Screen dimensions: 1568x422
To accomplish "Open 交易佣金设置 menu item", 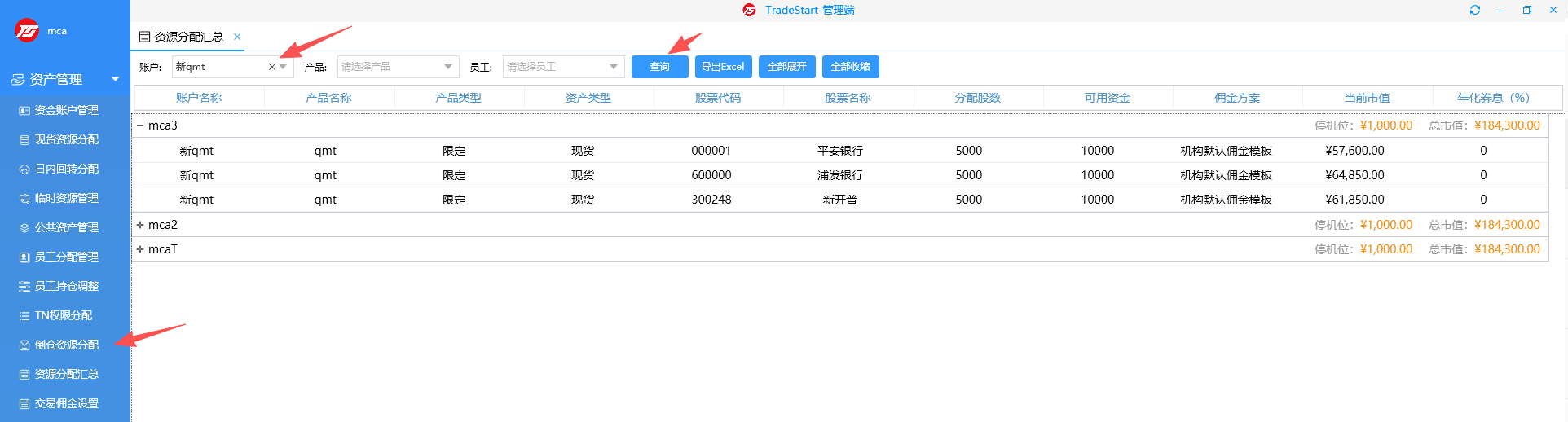I will coord(65,403).
